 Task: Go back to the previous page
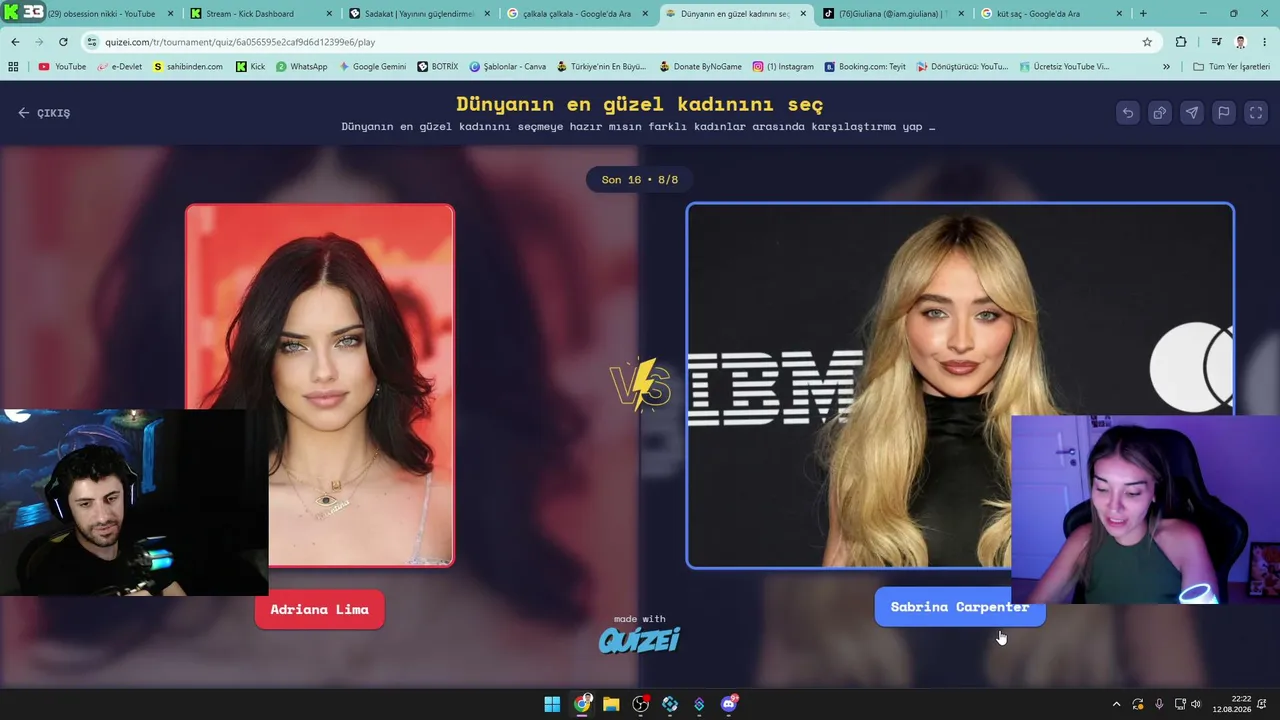15,42
